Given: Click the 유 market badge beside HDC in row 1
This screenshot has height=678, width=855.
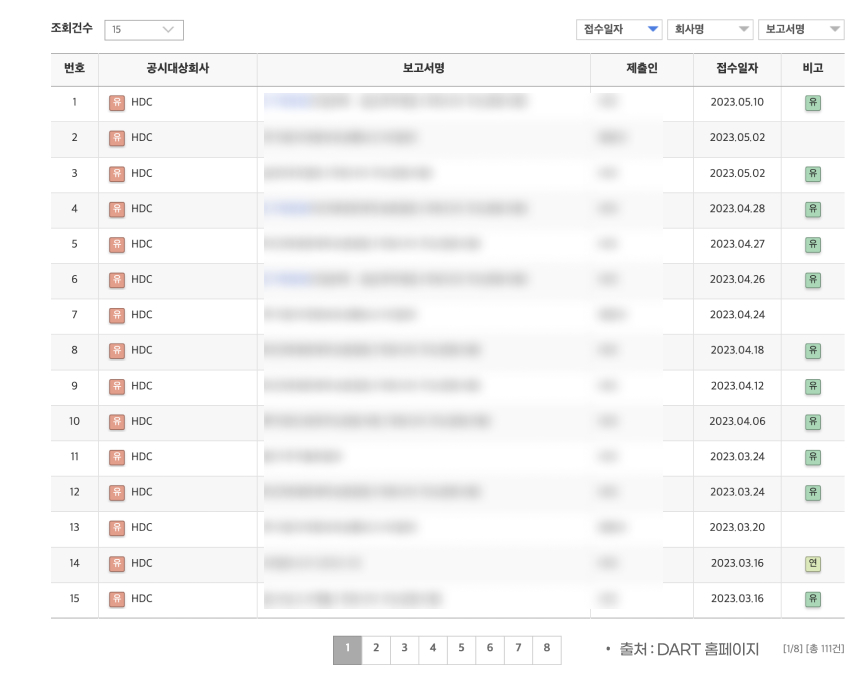Looking at the screenshot, I should pyautogui.click(x=117, y=102).
